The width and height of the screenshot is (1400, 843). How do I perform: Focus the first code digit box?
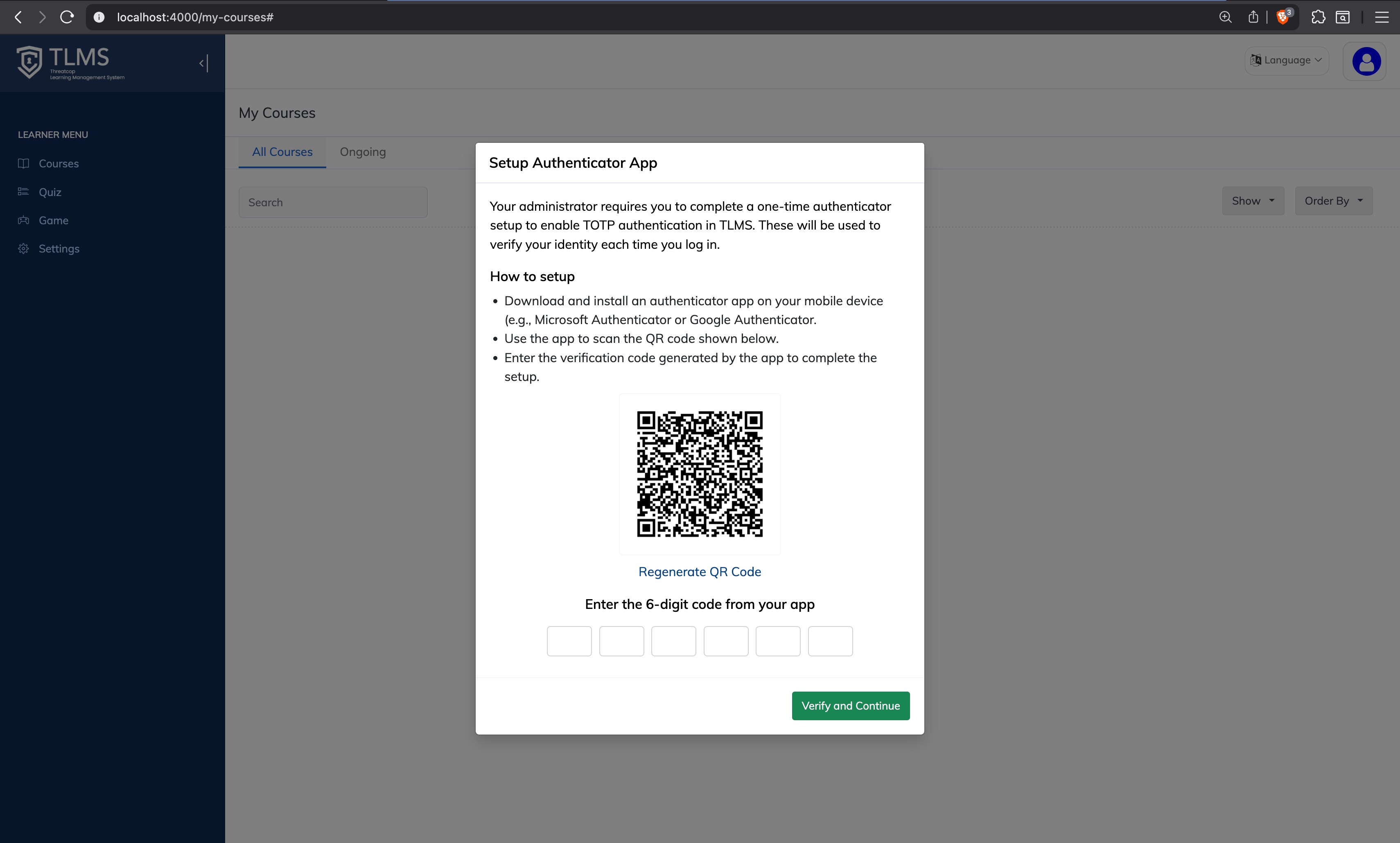569,641
